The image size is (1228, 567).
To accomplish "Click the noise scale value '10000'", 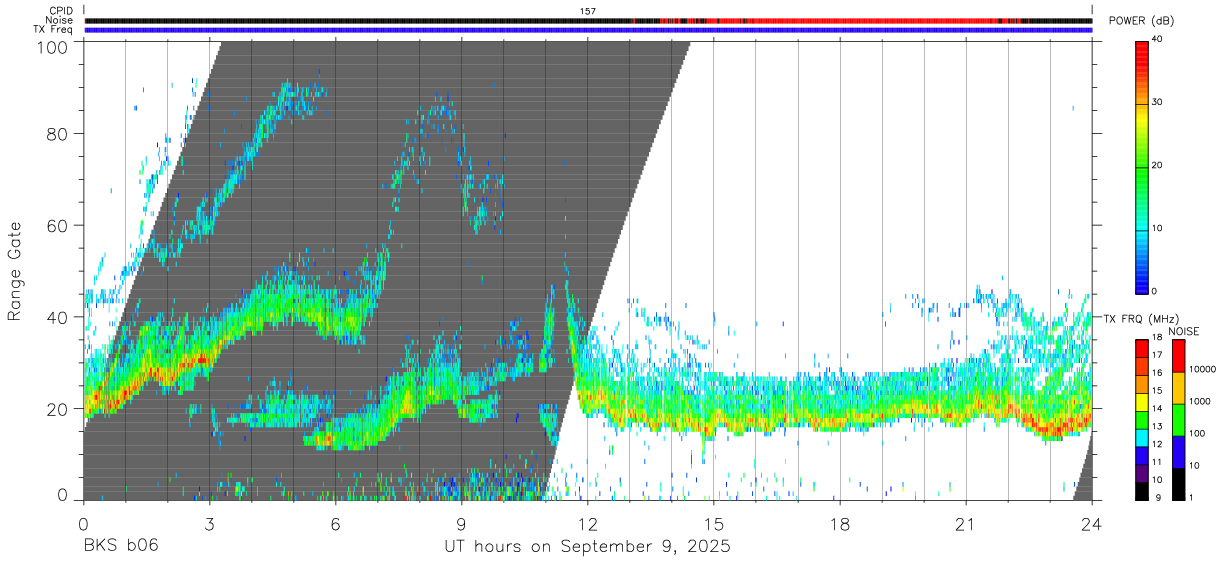I will (1202, 369).
